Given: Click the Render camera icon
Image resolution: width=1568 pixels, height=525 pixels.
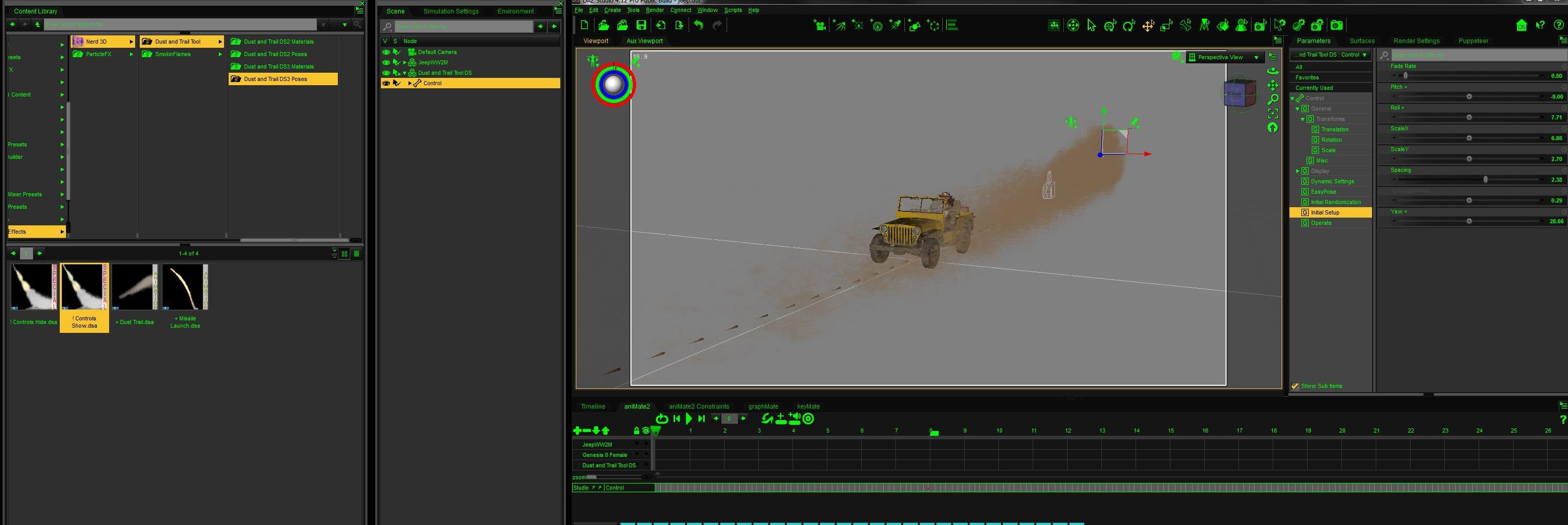Looking at the screenshot, I should coord(1337,25).
